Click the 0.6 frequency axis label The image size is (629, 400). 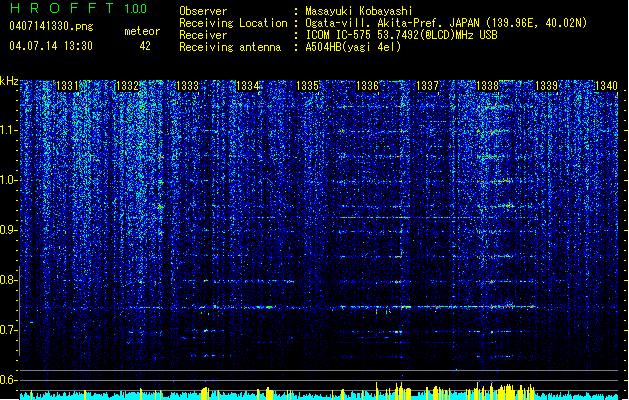click(x=8, y=380)
